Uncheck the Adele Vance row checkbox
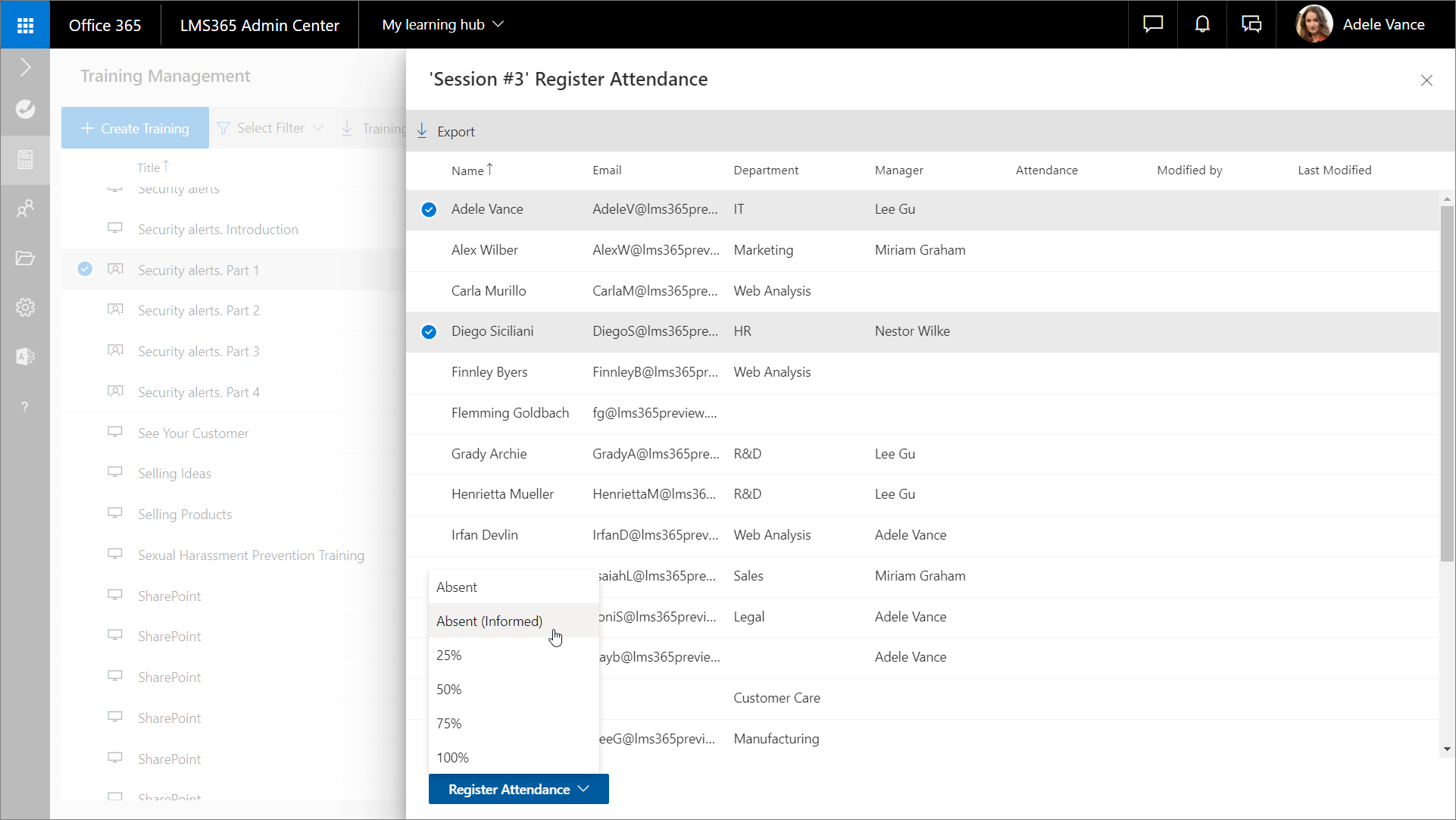The image size is (1456, 820). point(429,210)
